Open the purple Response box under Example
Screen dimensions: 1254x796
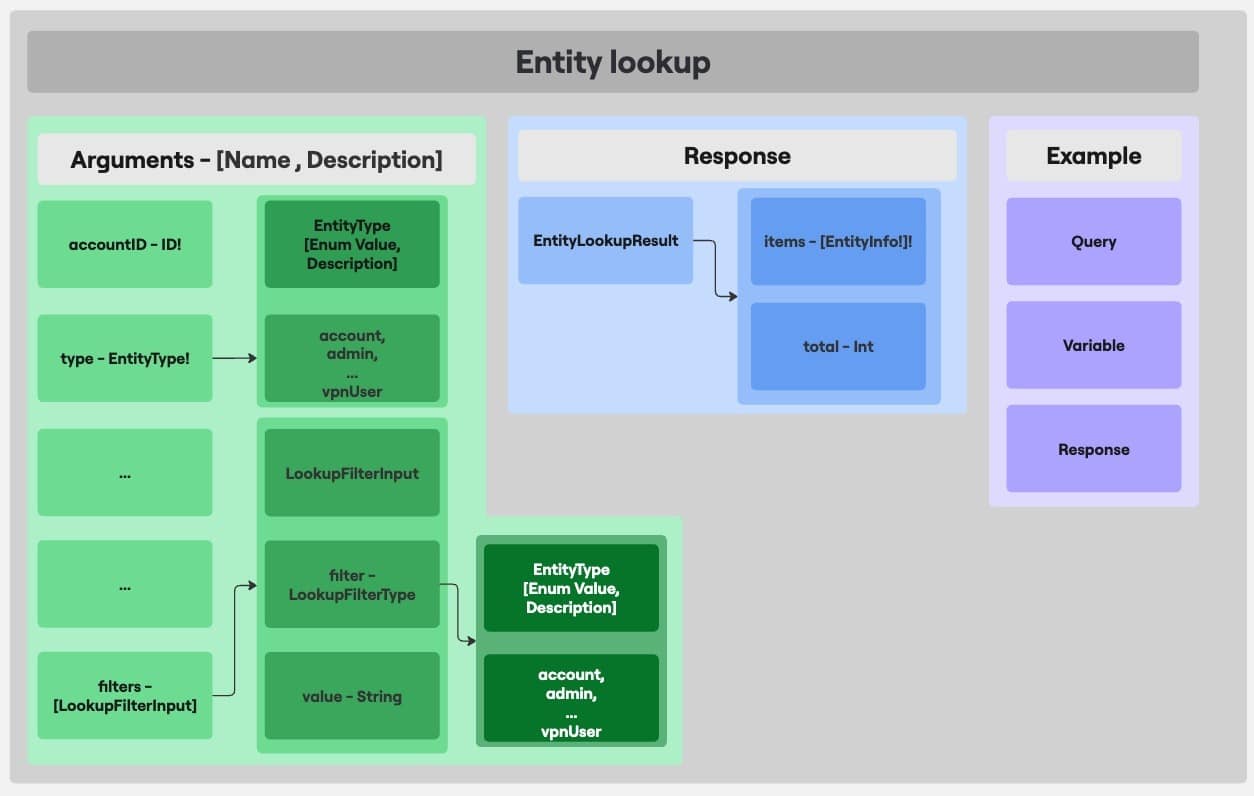[x=1093, y=449]
